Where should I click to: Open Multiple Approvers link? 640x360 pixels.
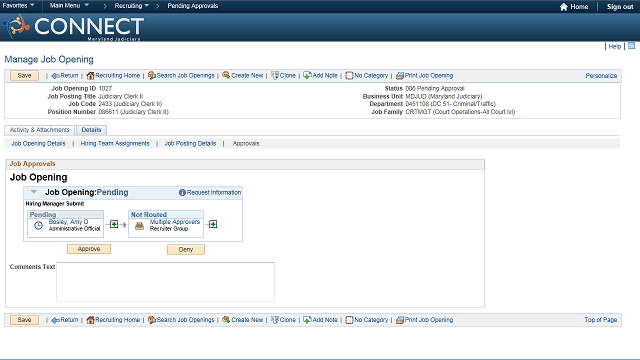(175, 222)
